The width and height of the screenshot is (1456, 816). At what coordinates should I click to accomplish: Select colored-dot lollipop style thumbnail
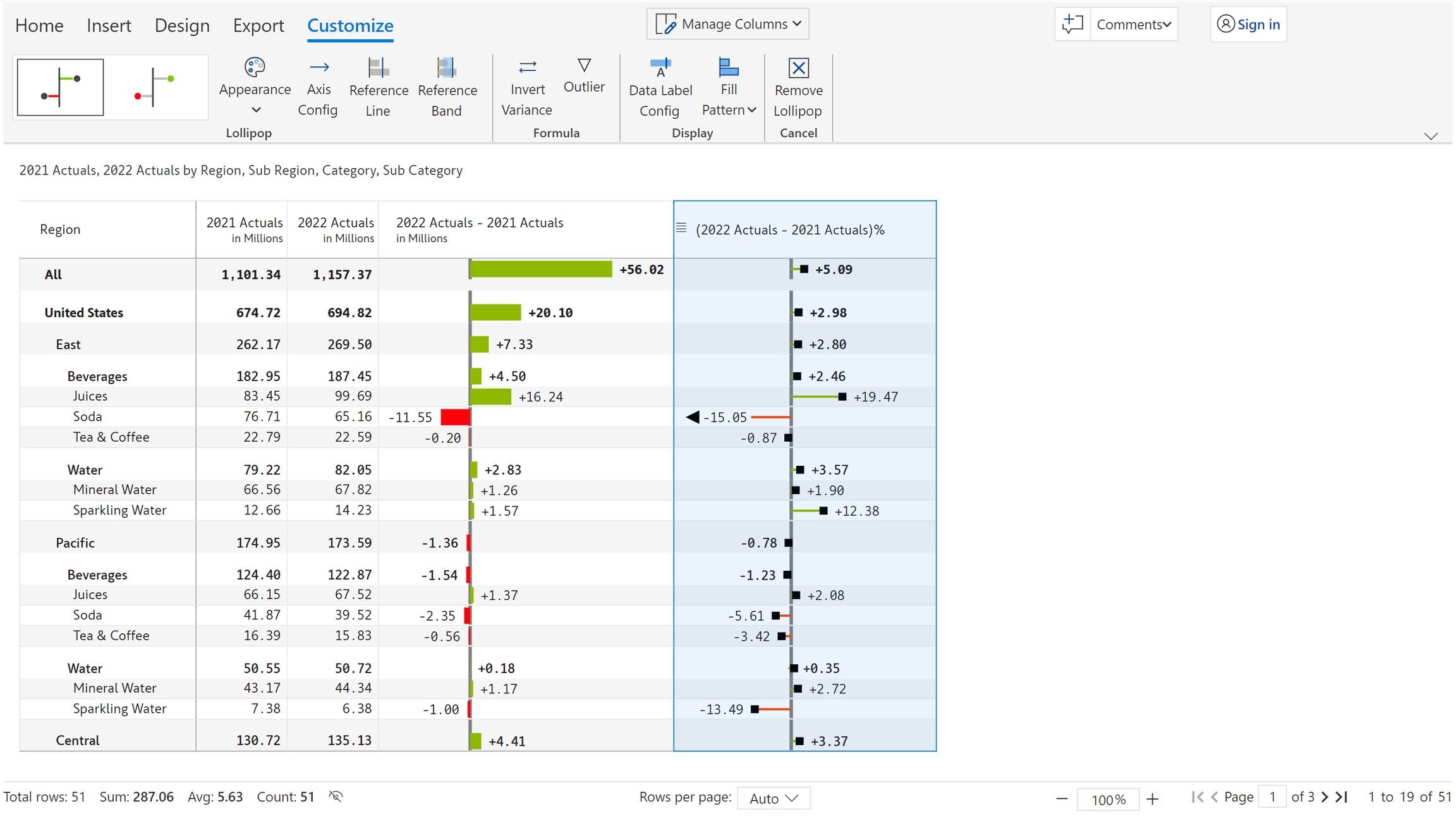click(154, 87)
